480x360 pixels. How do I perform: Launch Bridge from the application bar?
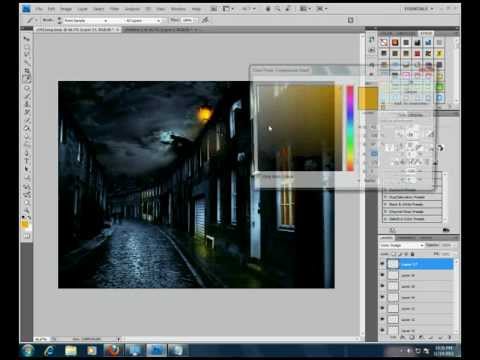click(214, 9)
